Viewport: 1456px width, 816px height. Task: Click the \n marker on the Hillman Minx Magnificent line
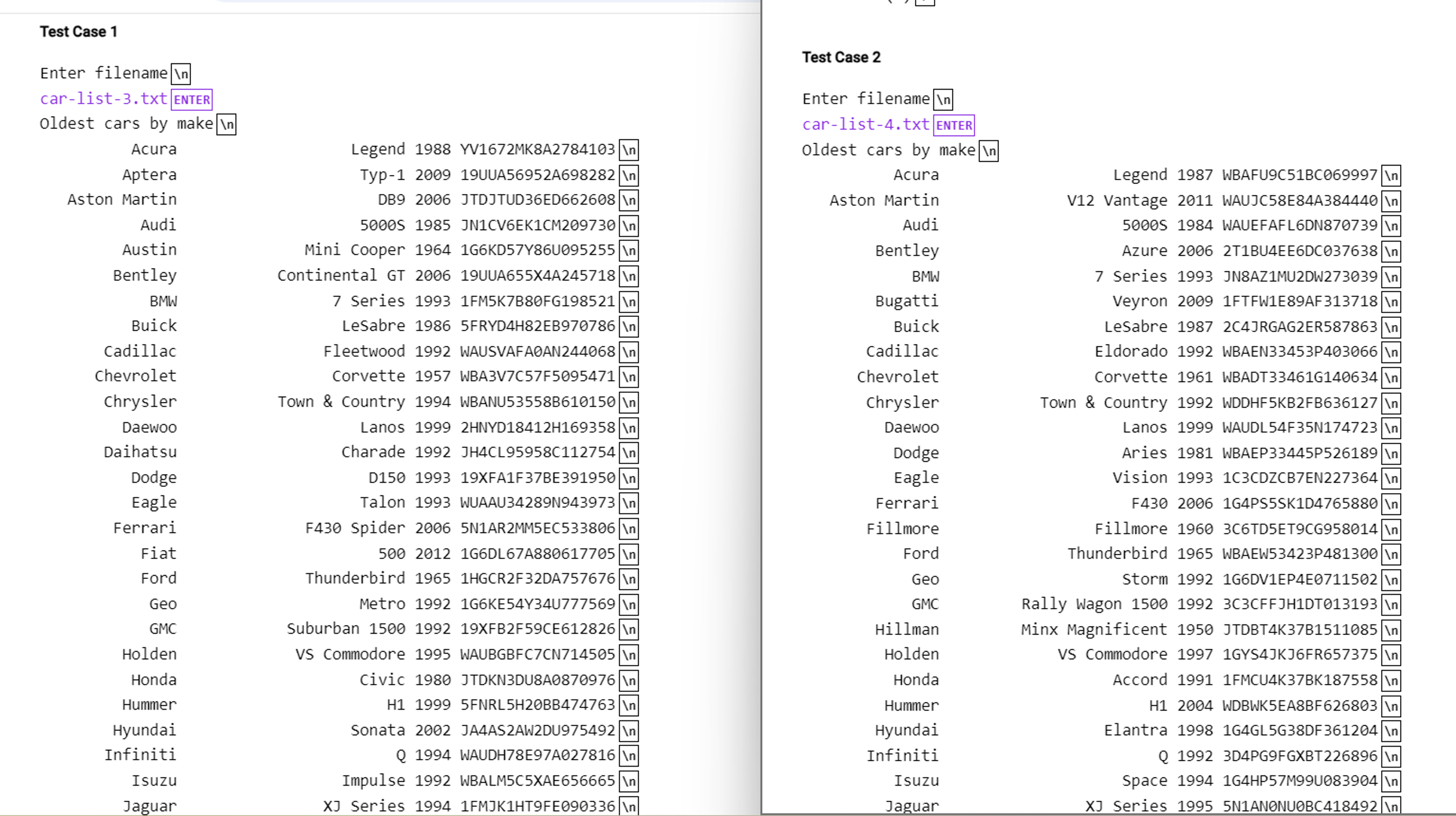click(1392, 630)
